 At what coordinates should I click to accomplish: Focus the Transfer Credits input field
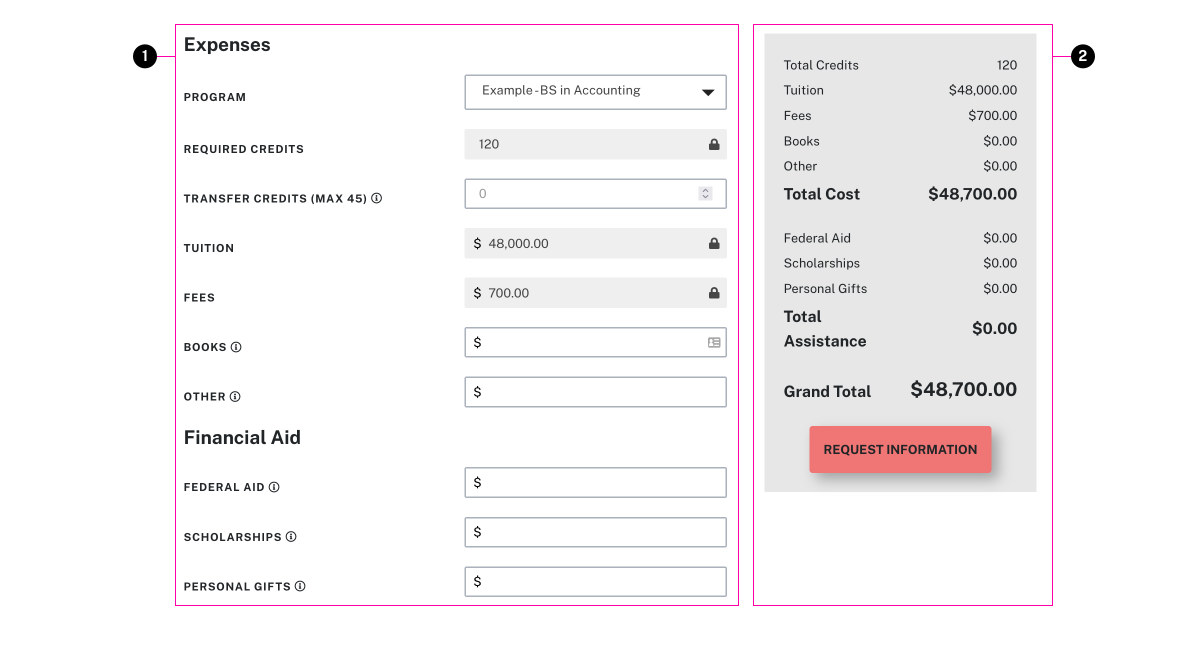(x=580, y=194)
